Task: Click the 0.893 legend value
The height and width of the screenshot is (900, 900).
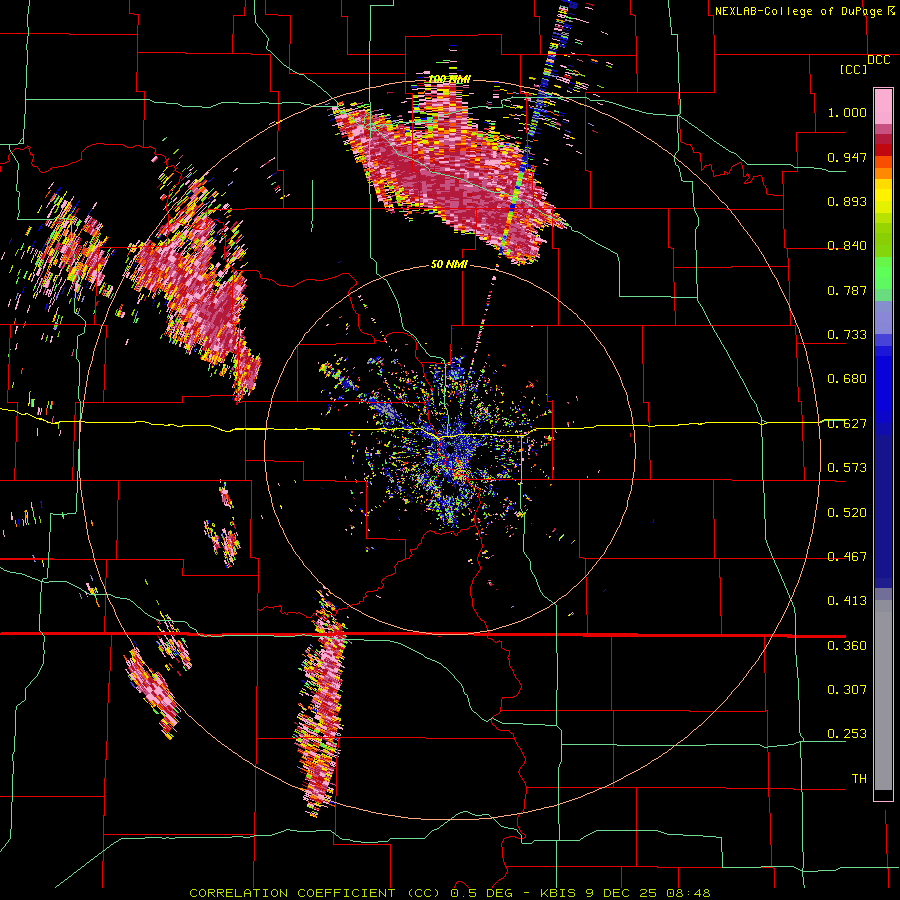Action: point(847,201)
